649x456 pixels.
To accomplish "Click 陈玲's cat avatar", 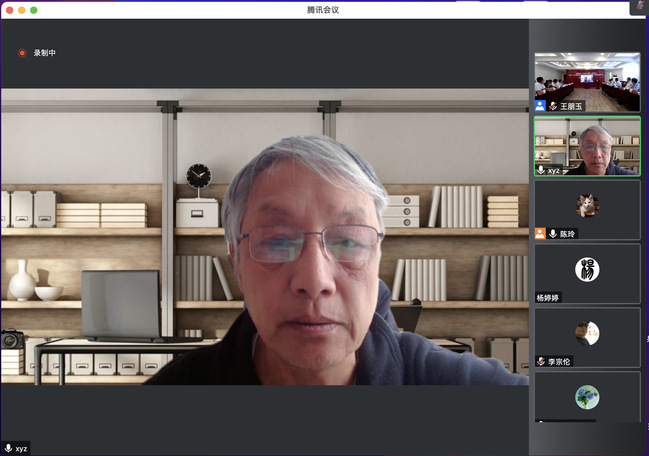I will [x=587, y=205].
